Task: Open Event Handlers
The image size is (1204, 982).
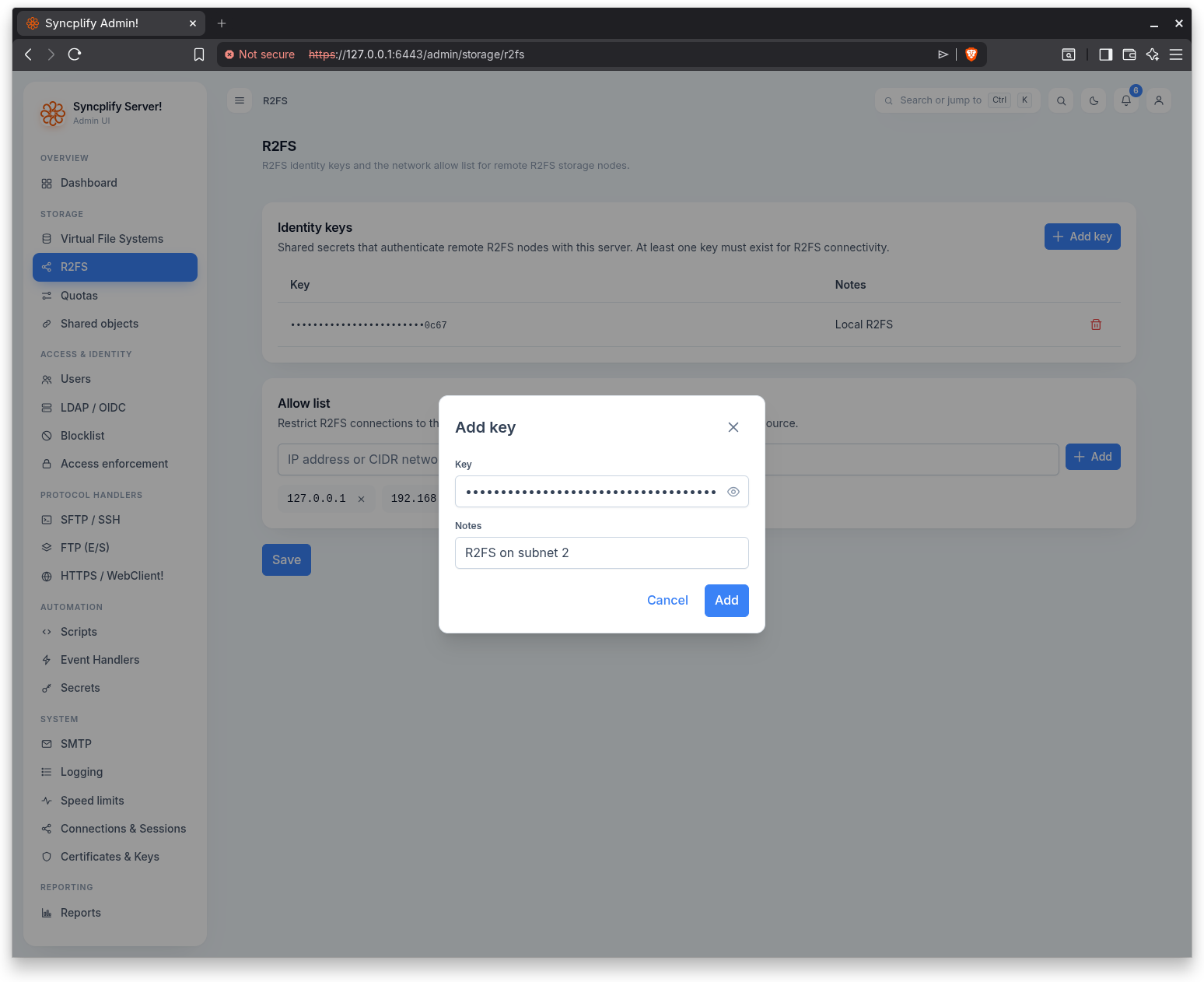Action: coord(115,660)
